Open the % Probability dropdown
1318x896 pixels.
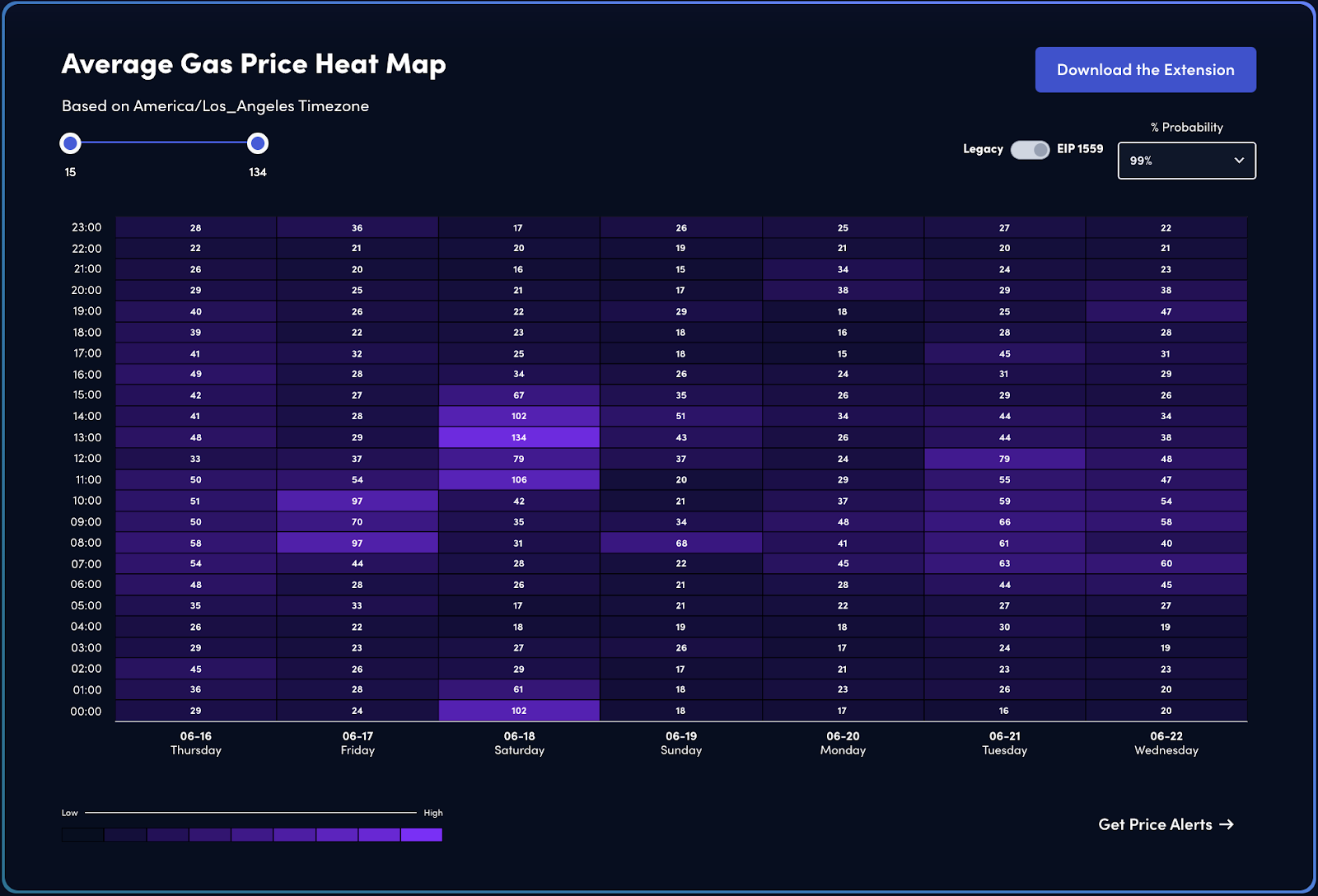(x=1186, y=161)
